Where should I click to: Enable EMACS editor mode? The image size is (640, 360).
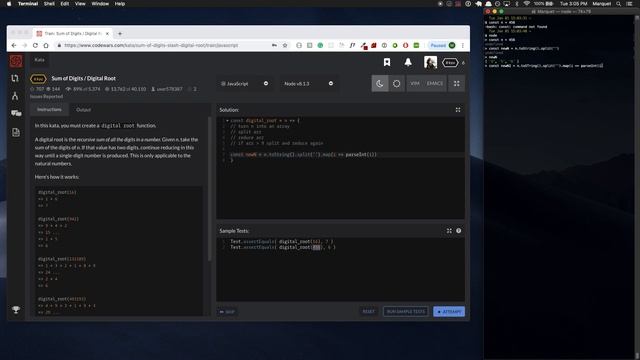point(435,84)
